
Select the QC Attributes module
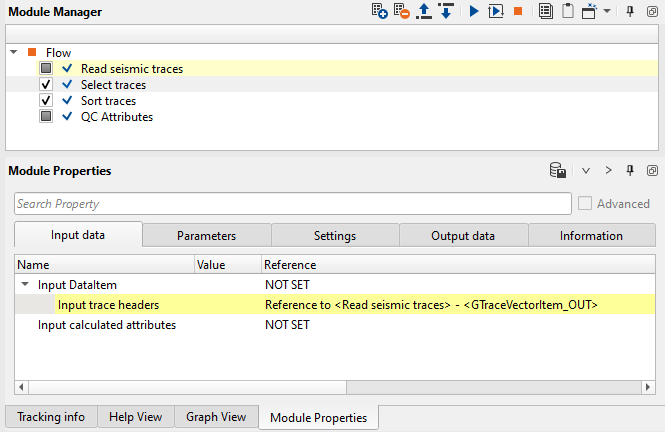point(117,117)
